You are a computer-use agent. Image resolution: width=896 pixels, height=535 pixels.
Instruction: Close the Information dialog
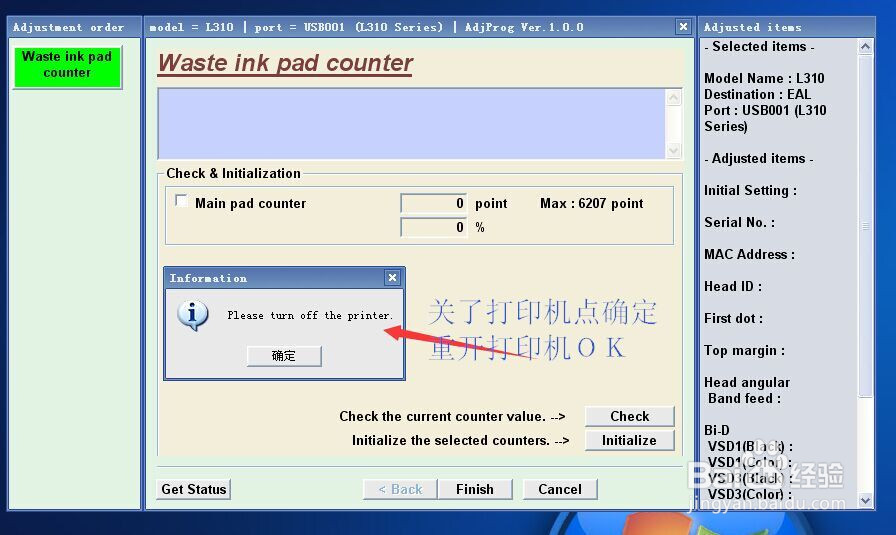(x=393, y=278)
